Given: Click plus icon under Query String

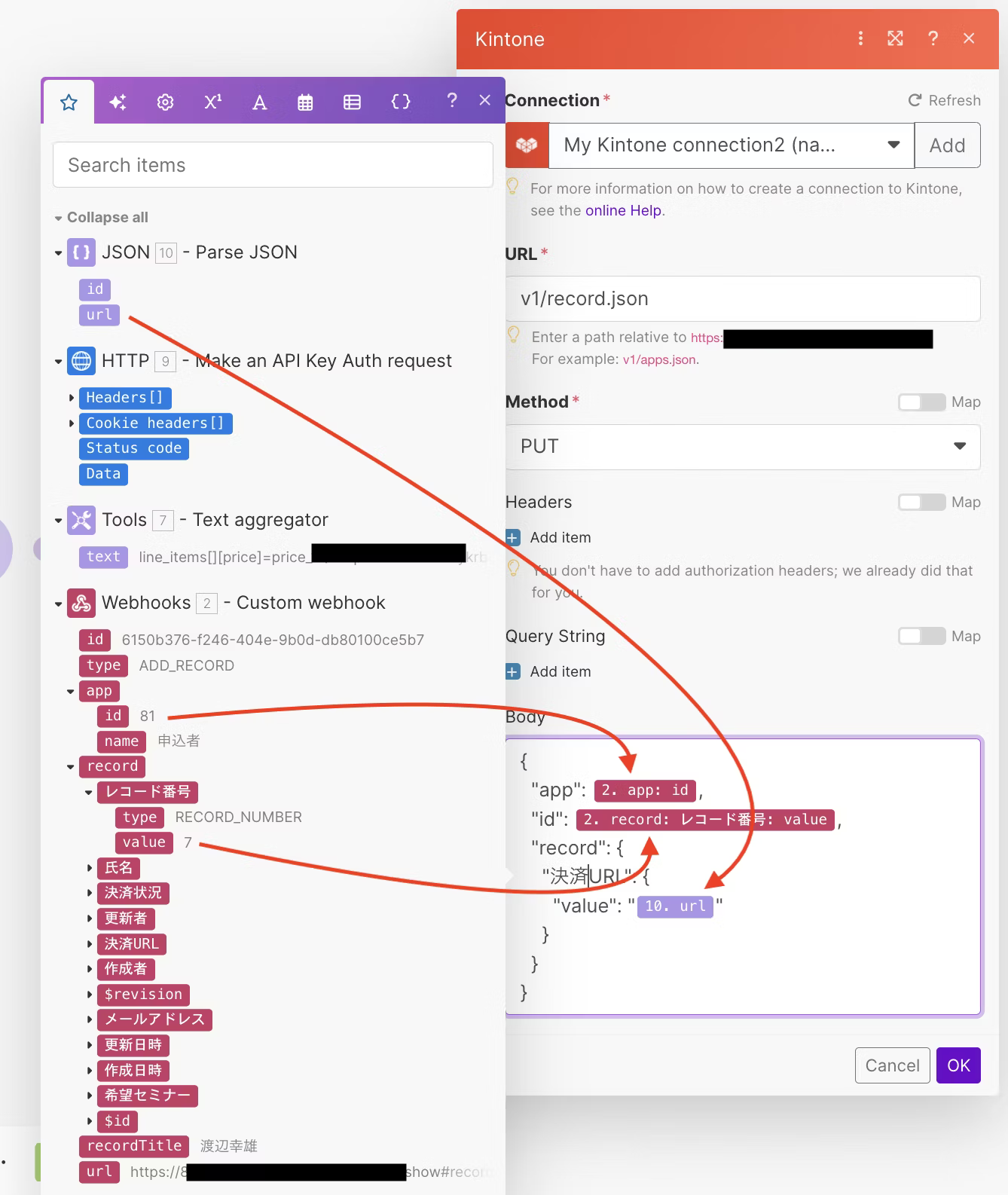Looking at the screenshot, I should 513,671.
